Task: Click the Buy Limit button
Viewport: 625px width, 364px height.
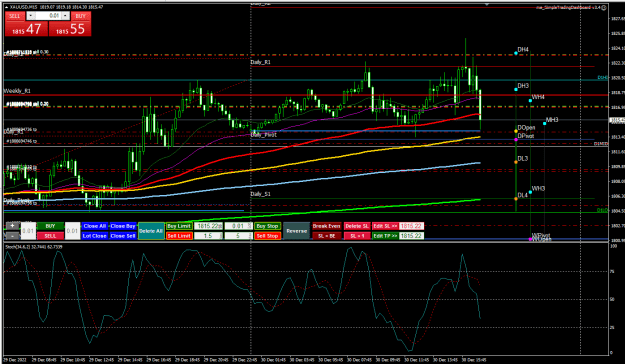Action: coord(179,226)
